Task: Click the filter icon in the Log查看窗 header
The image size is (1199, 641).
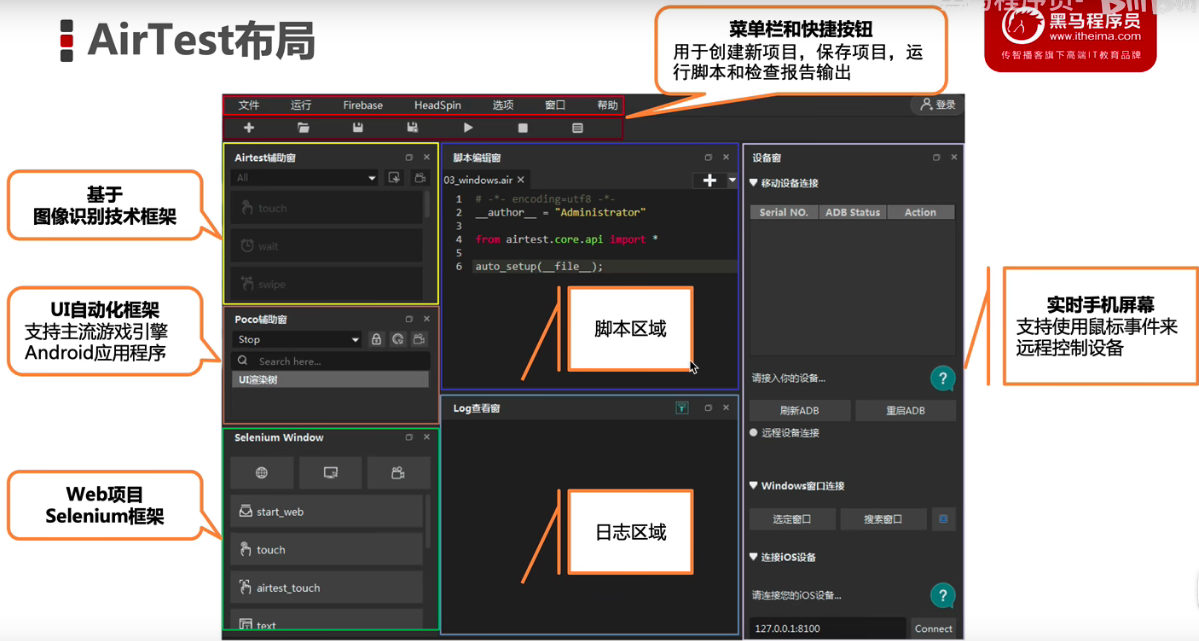Action: point(681,408)
